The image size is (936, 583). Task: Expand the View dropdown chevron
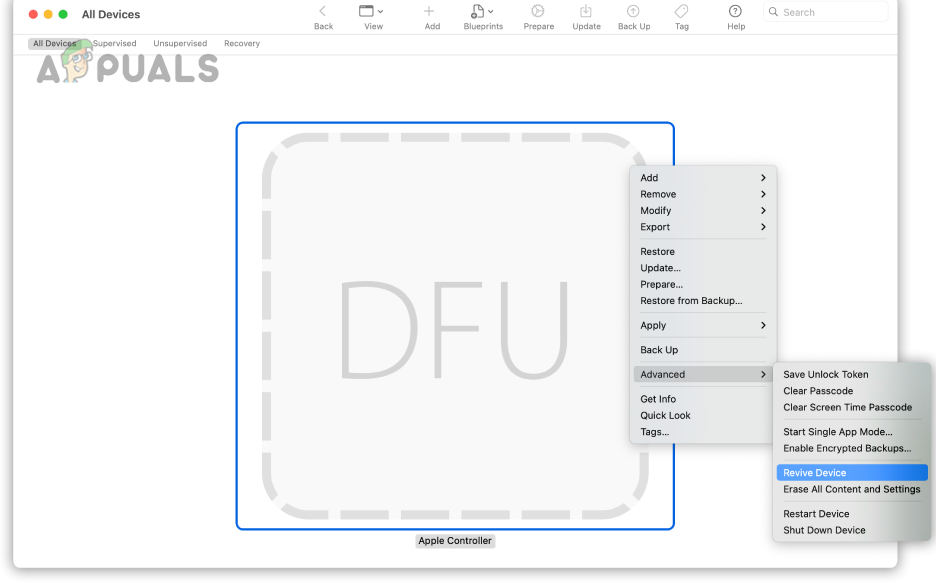tap(381, 11)
